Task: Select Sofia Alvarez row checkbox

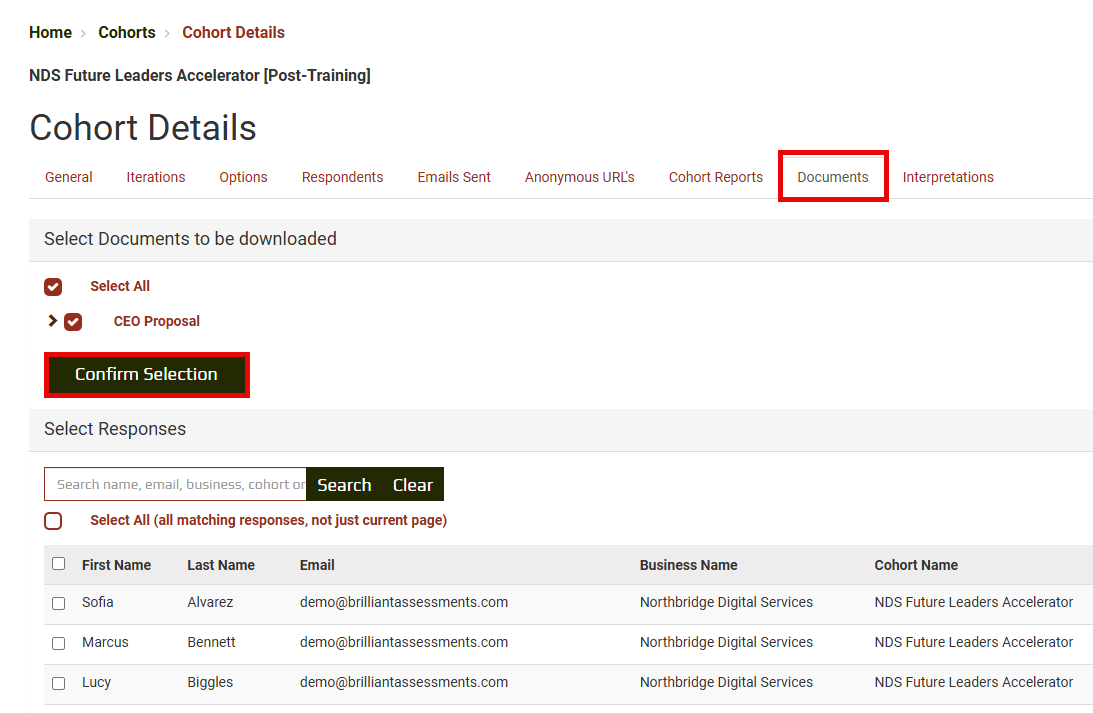Action: 58,603
